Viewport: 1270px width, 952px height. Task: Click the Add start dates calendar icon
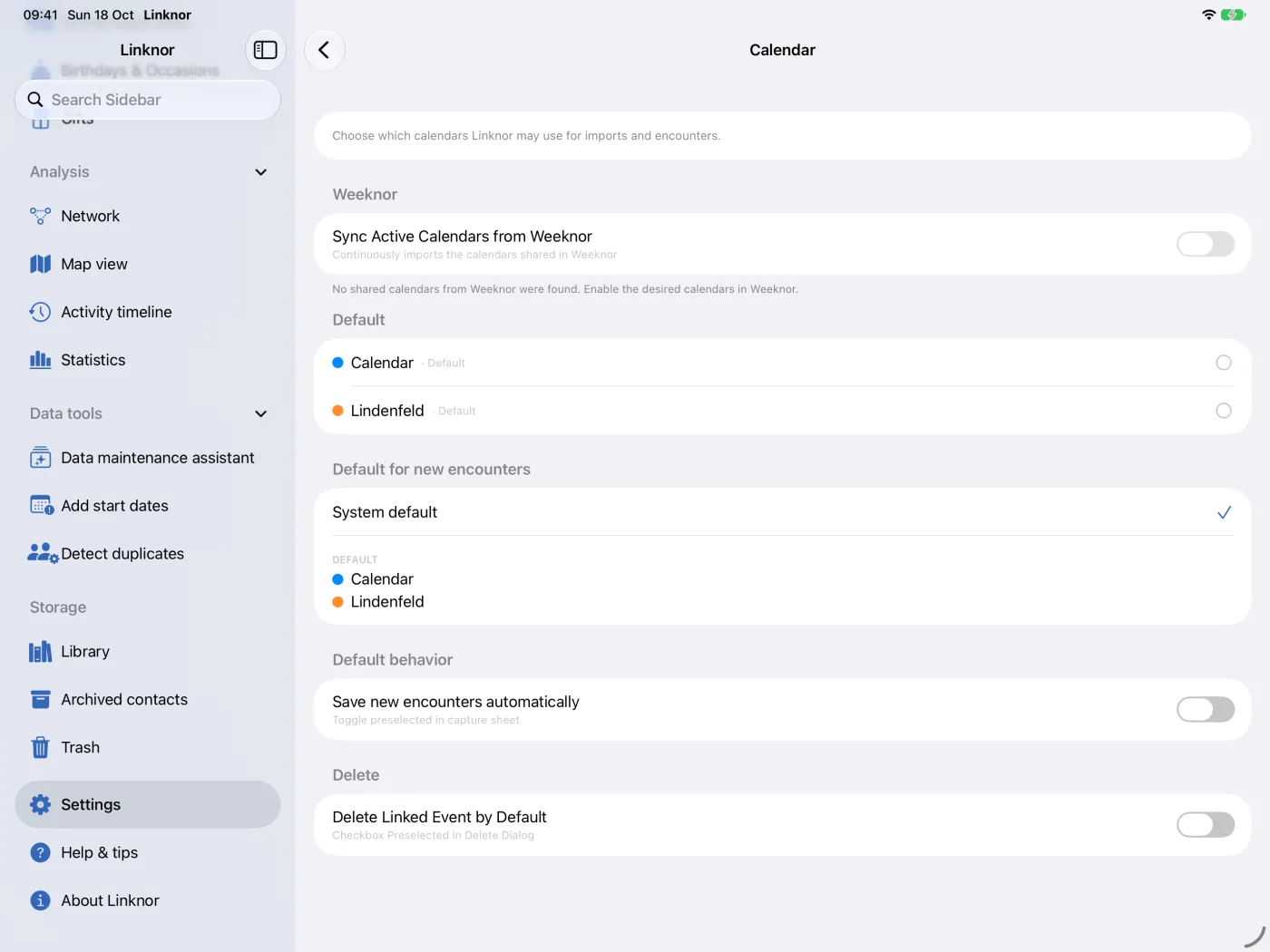[41, 506]
